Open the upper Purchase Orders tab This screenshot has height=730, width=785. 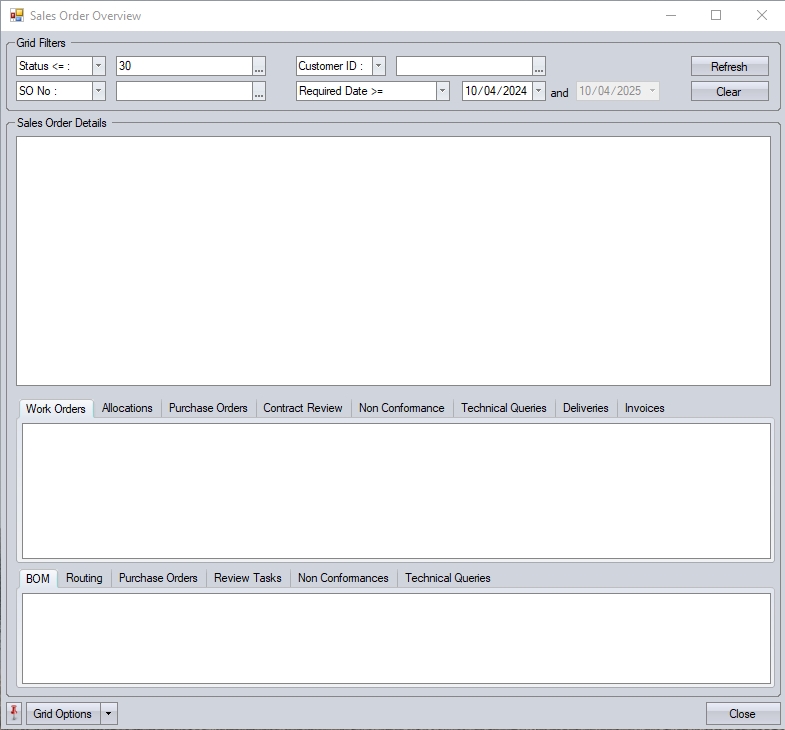208,408
